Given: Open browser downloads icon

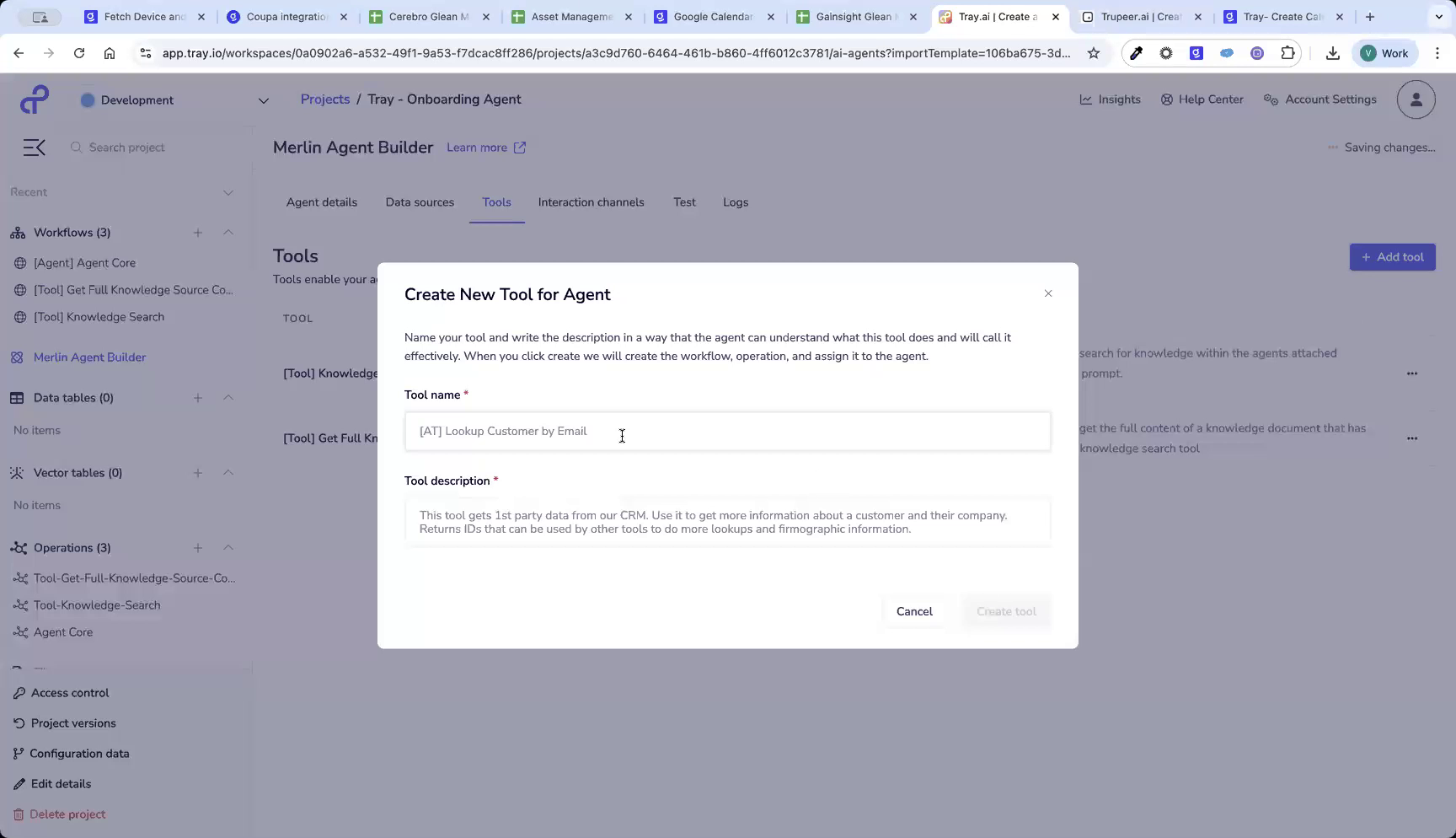Looking at the screenshot, I should click(1333, 52).
